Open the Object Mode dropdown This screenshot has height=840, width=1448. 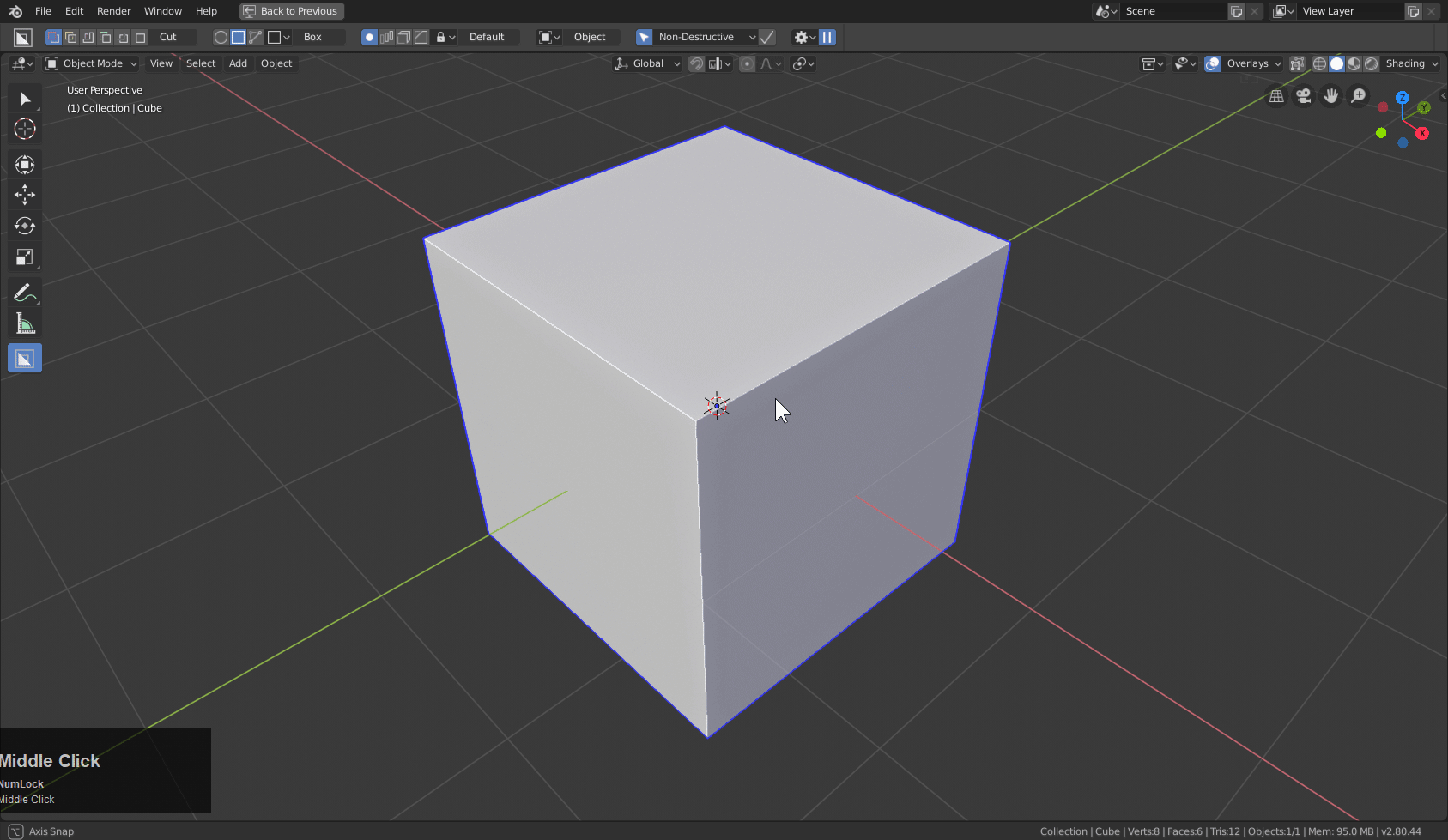click(x=92, y=63)
